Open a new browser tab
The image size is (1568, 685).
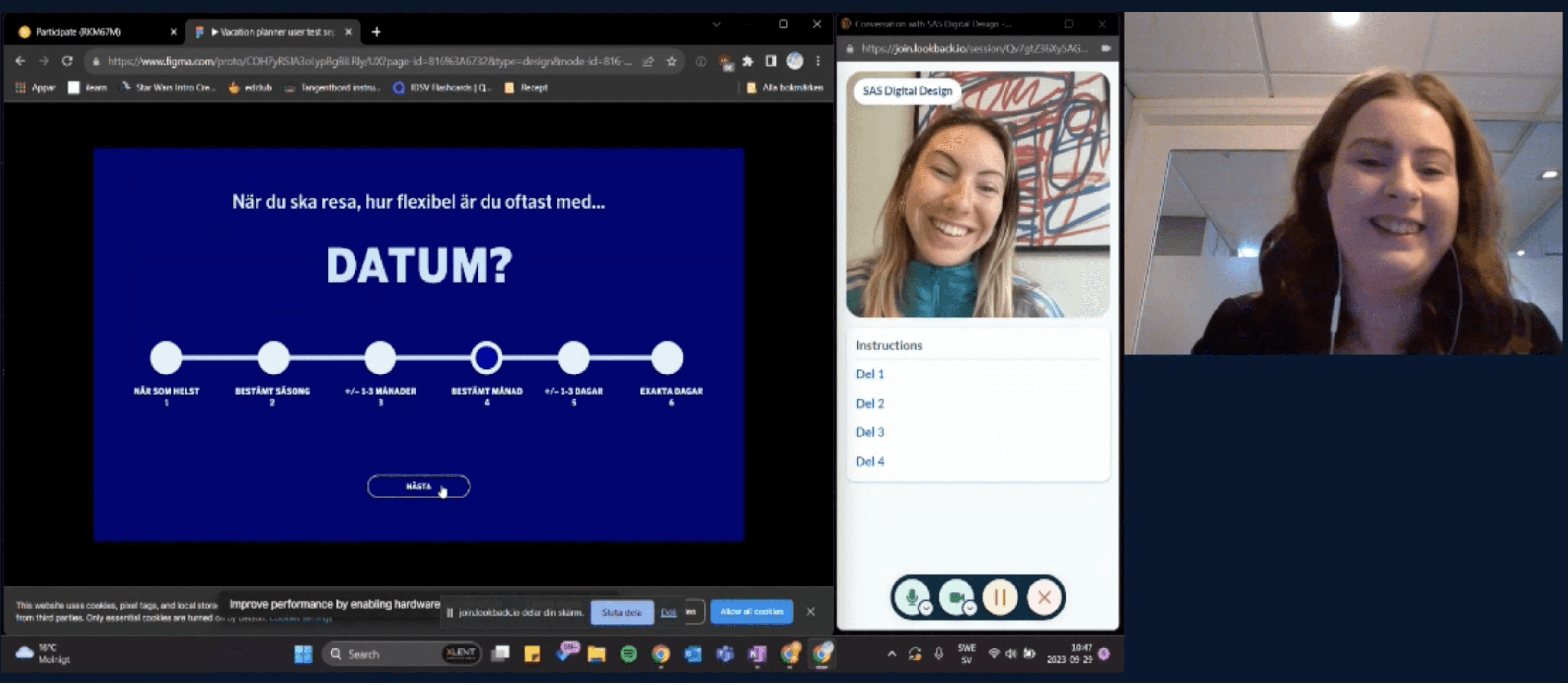point(376,32)
